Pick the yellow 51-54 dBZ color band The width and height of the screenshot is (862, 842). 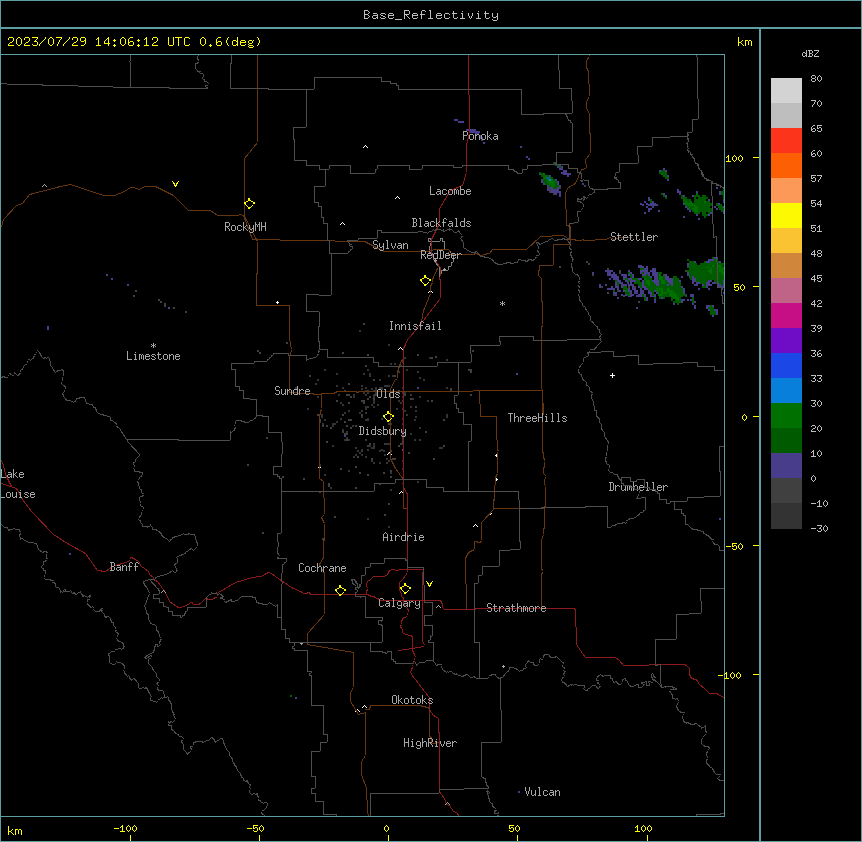(x=786, y=215)
